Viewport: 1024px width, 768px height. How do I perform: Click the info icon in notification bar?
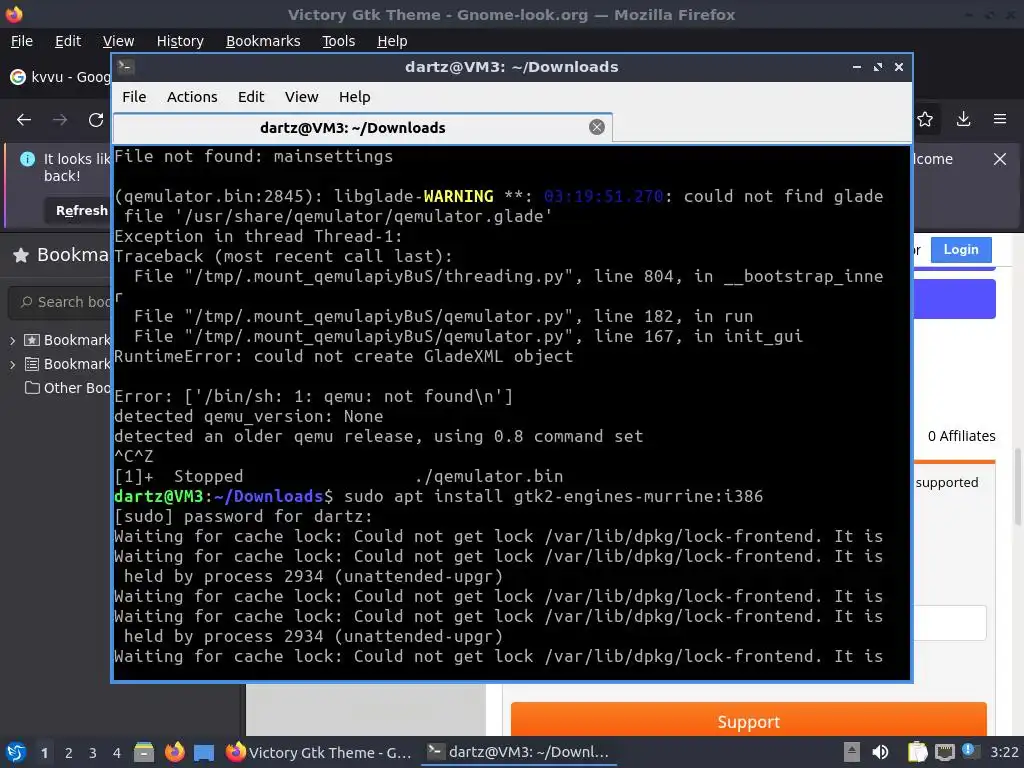(27, 159)
